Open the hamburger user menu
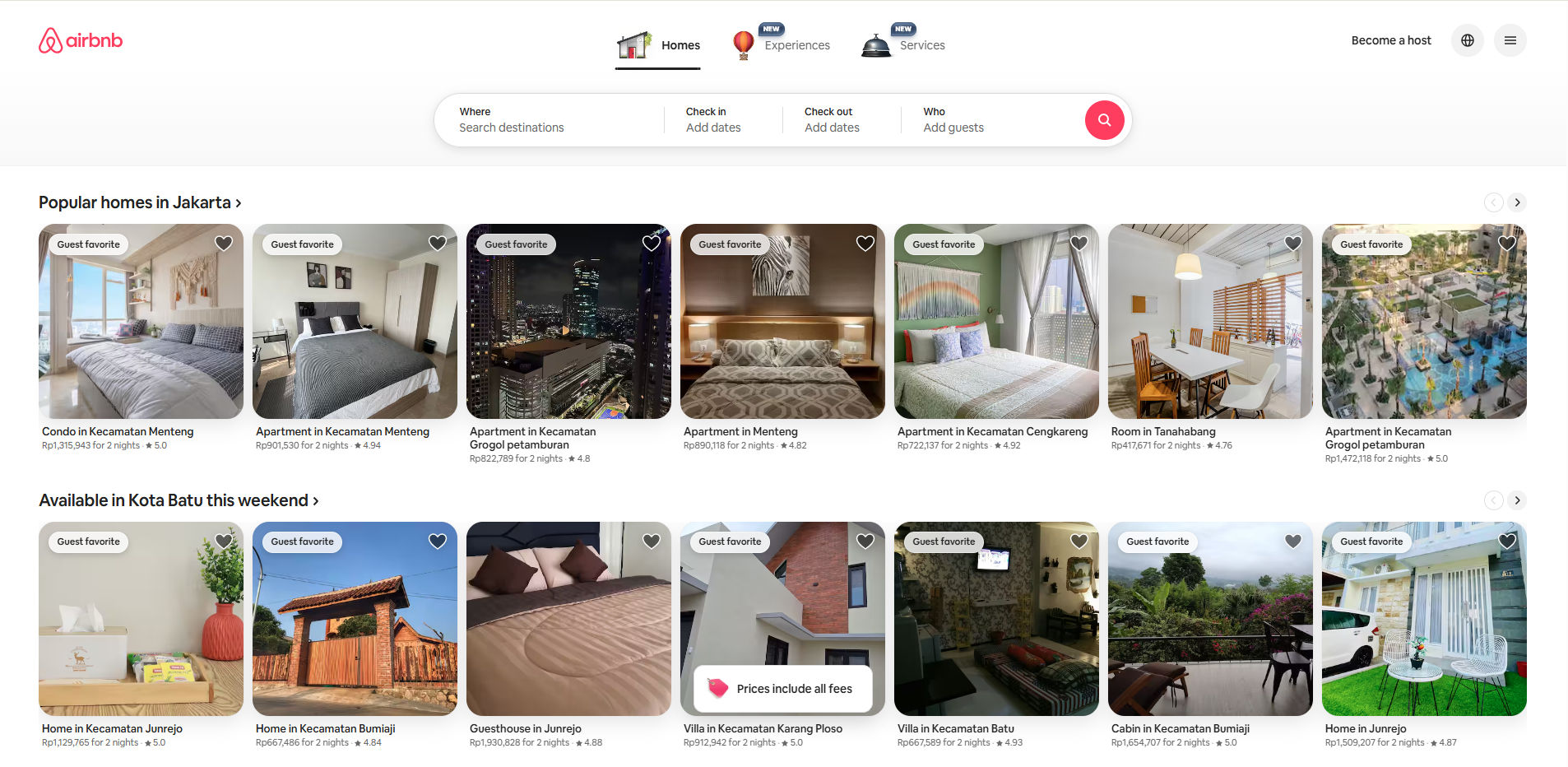Screen dimensions: 1568x767 (x=1510, y=40)
